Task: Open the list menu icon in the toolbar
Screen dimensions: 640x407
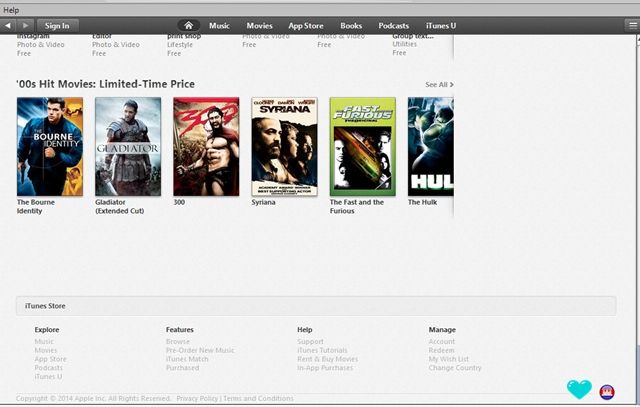Action: 632,26
